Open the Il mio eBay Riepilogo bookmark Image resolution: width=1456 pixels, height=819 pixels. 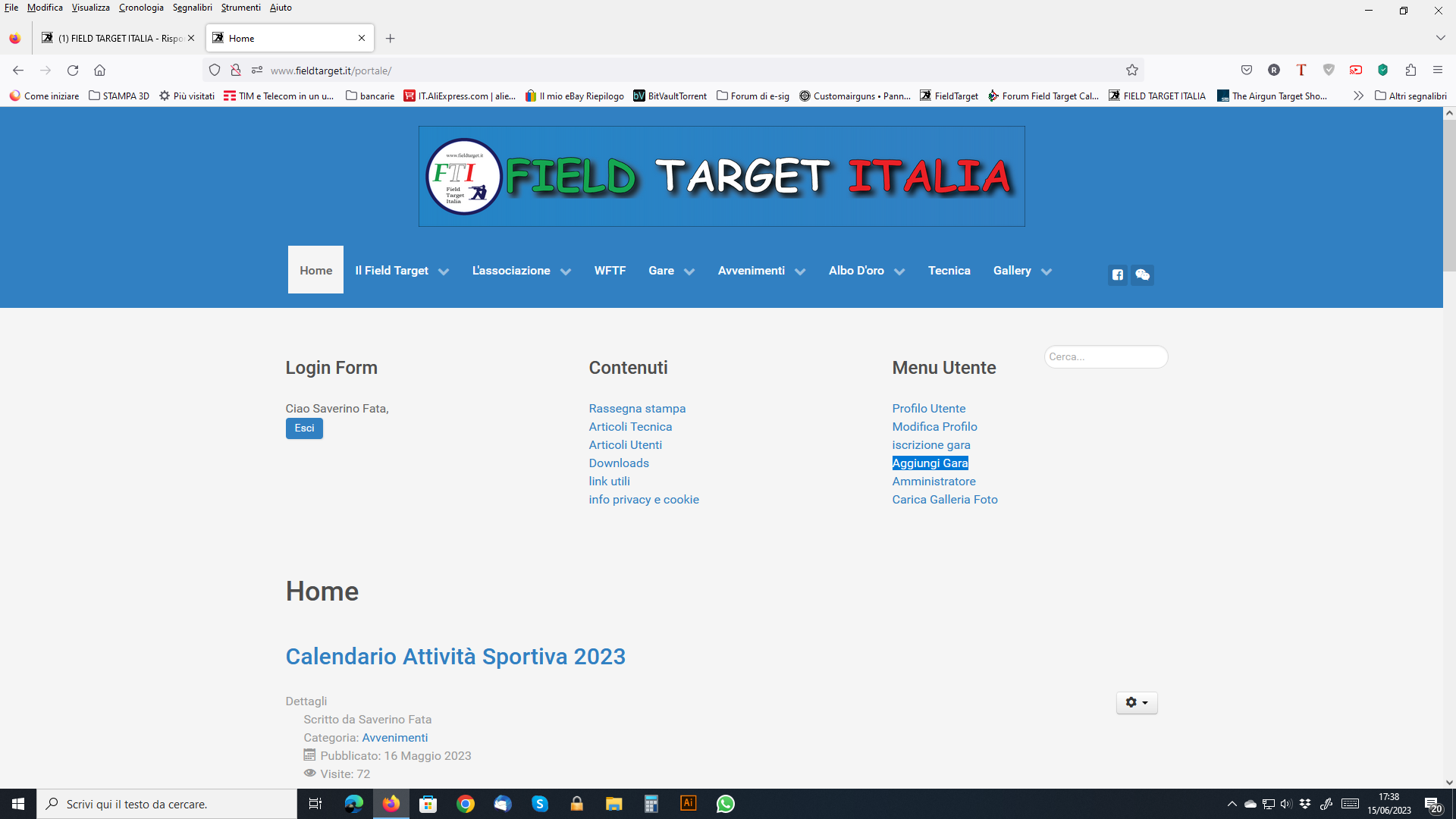575,96
